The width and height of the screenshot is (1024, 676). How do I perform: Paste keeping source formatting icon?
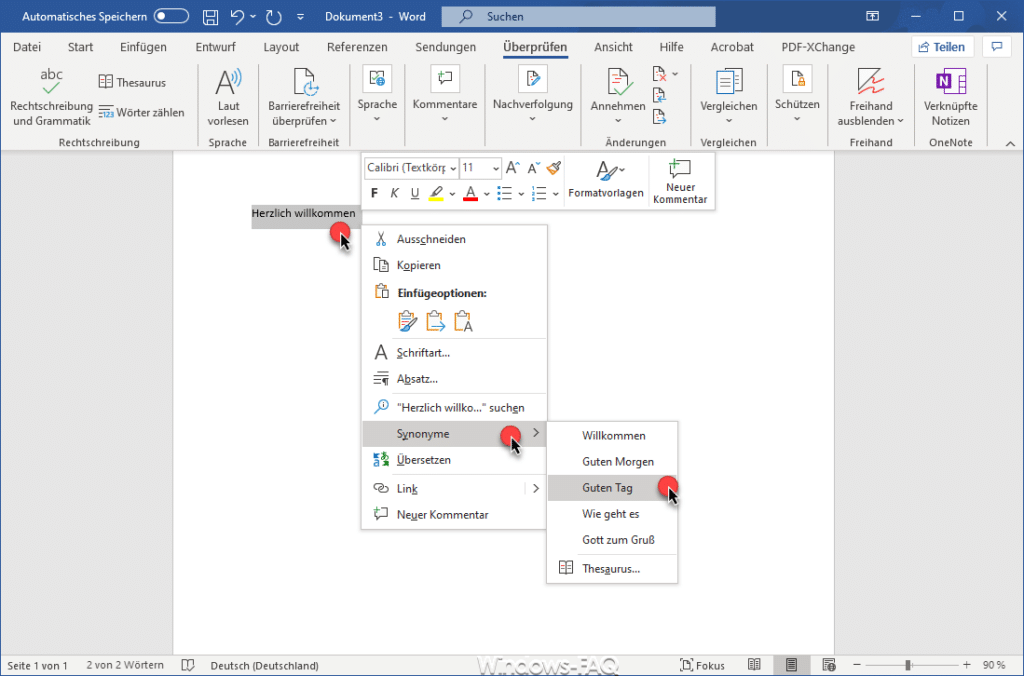coord(408,321)
